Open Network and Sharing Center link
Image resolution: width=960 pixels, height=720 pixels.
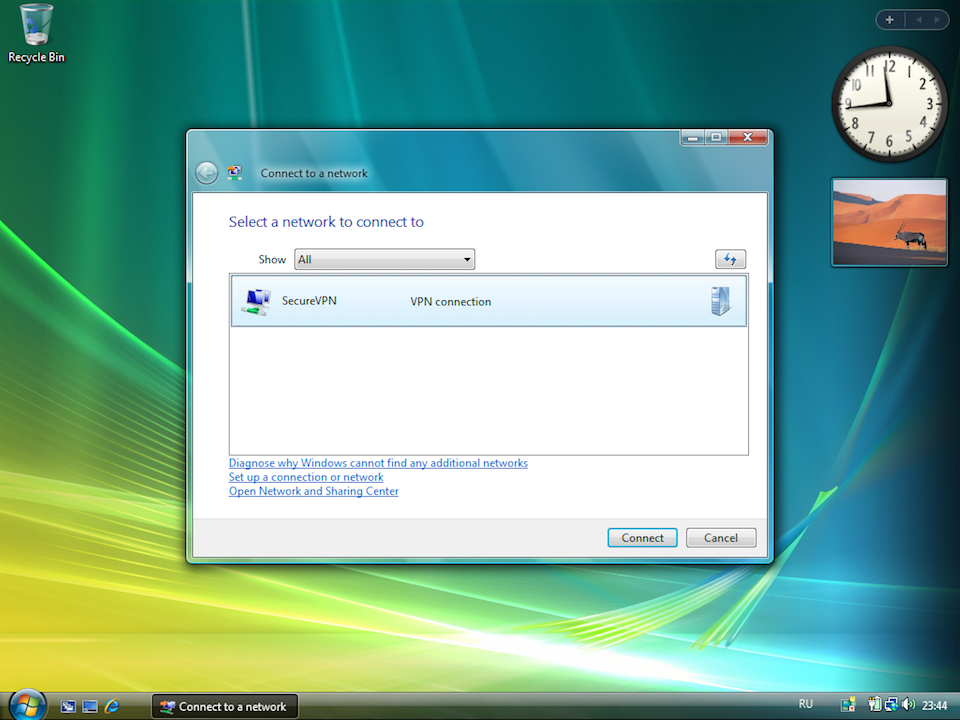[x=313, y=491]
